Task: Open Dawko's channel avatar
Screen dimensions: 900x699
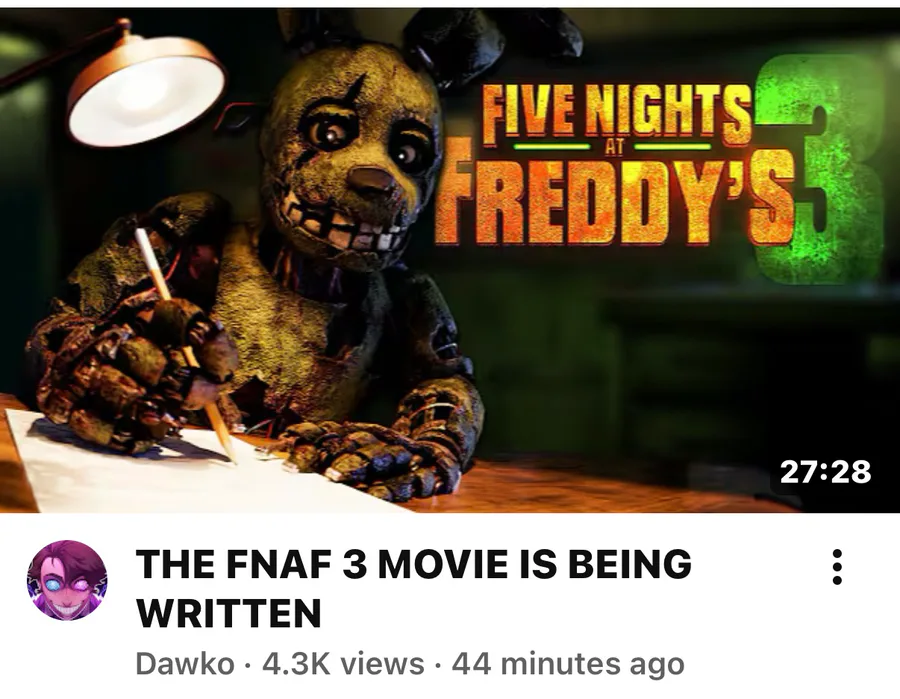Action: click(x=67, y=580)
